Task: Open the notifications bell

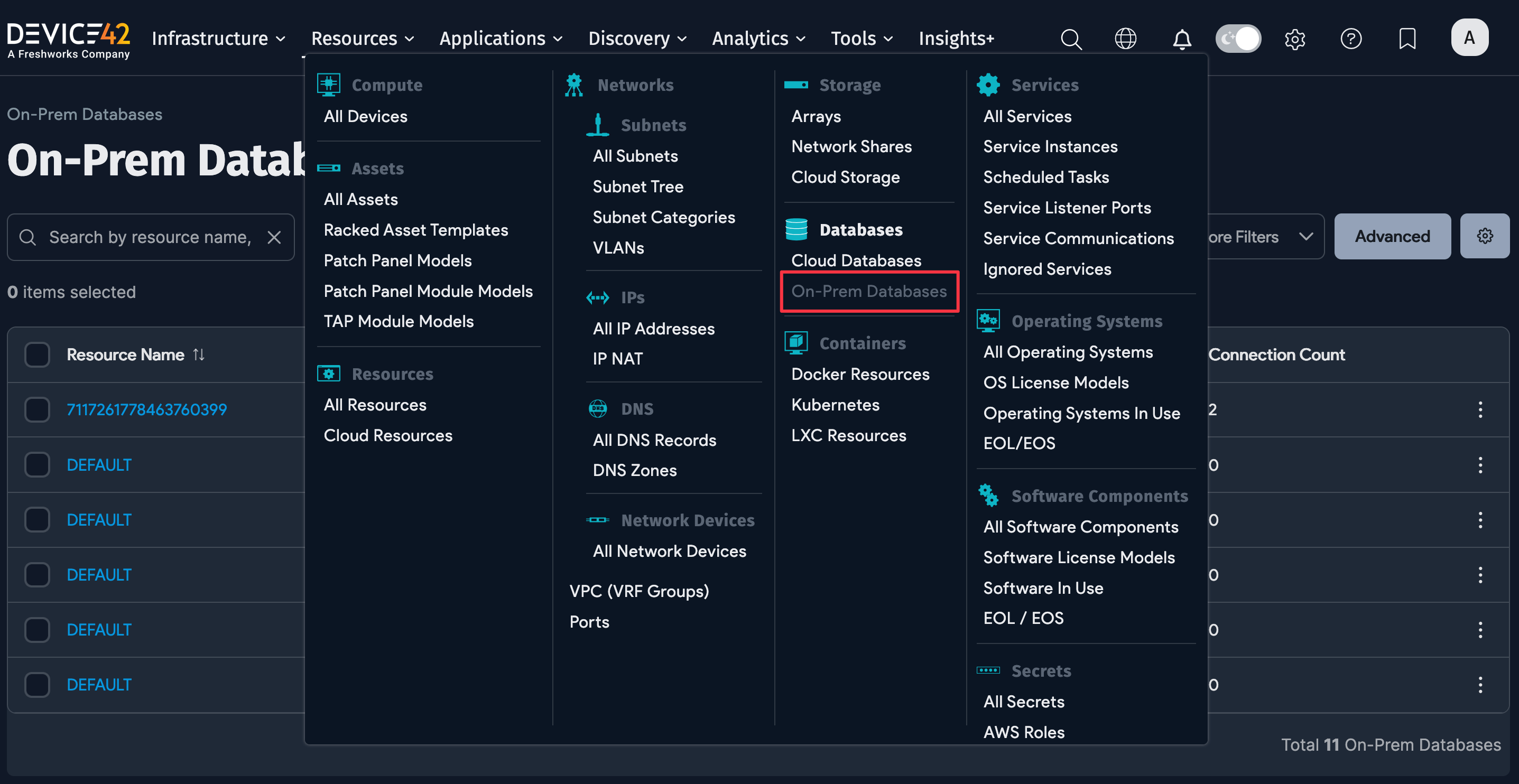Action: [1182, 39]
